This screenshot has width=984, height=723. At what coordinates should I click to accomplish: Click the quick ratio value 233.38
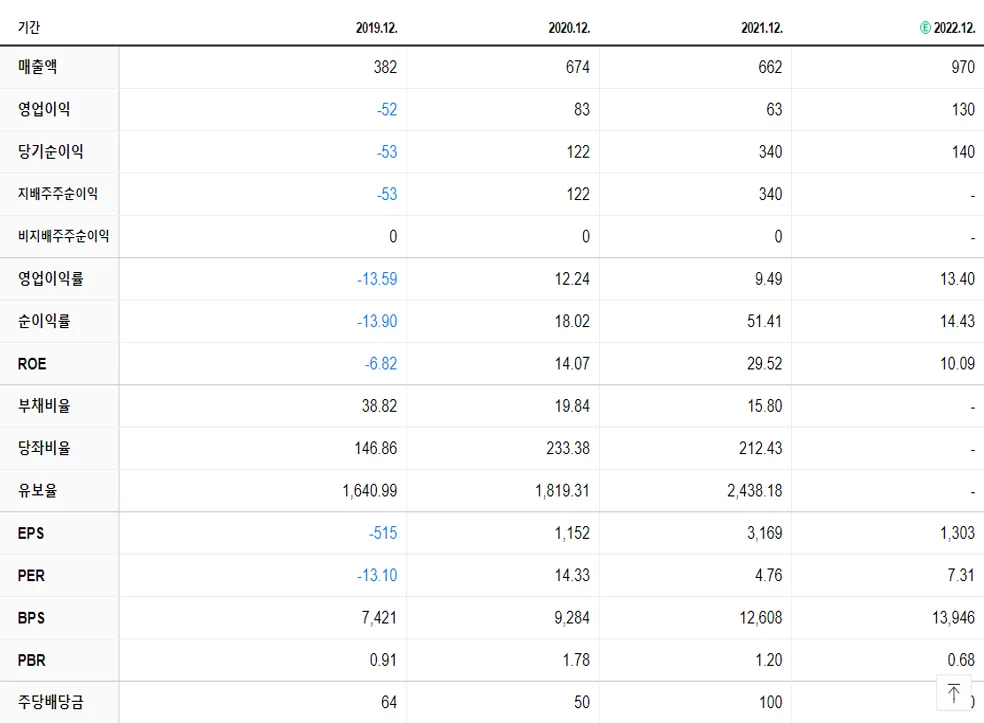click(568, 448)
